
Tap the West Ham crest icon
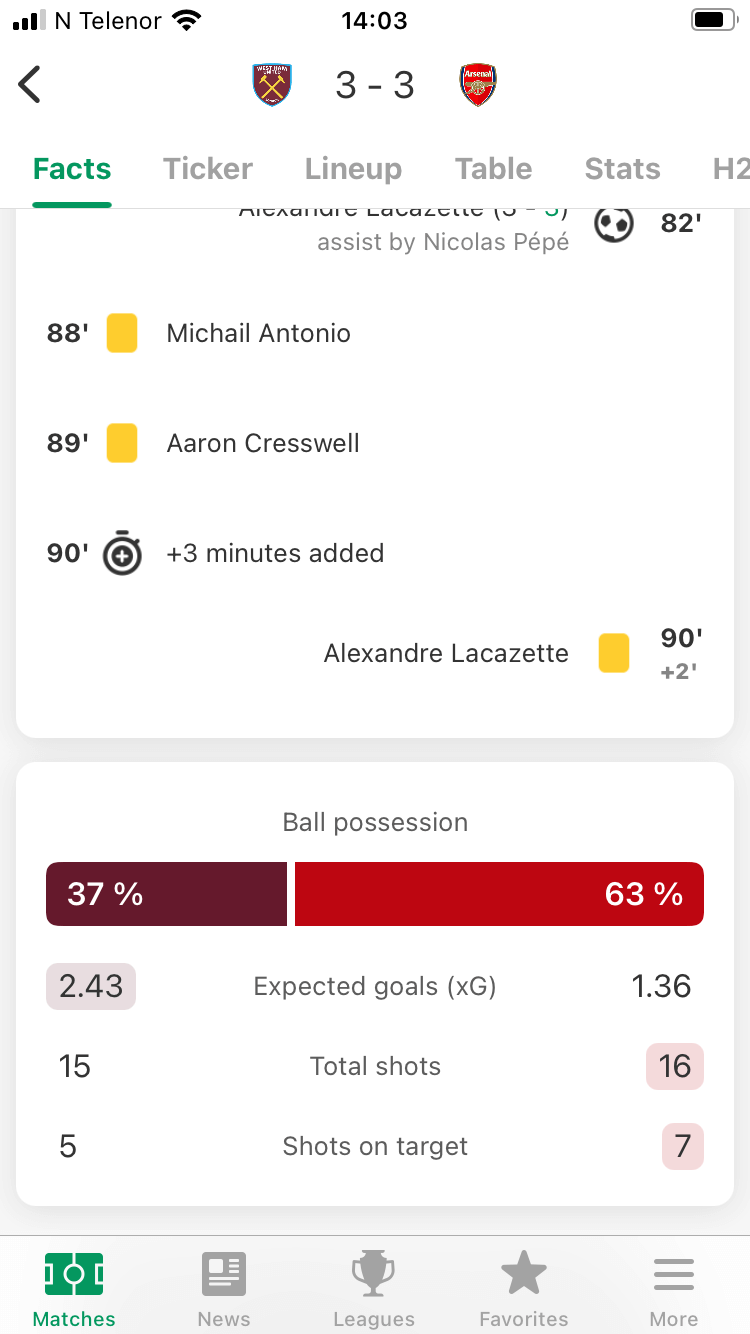[x=272, y=84]
